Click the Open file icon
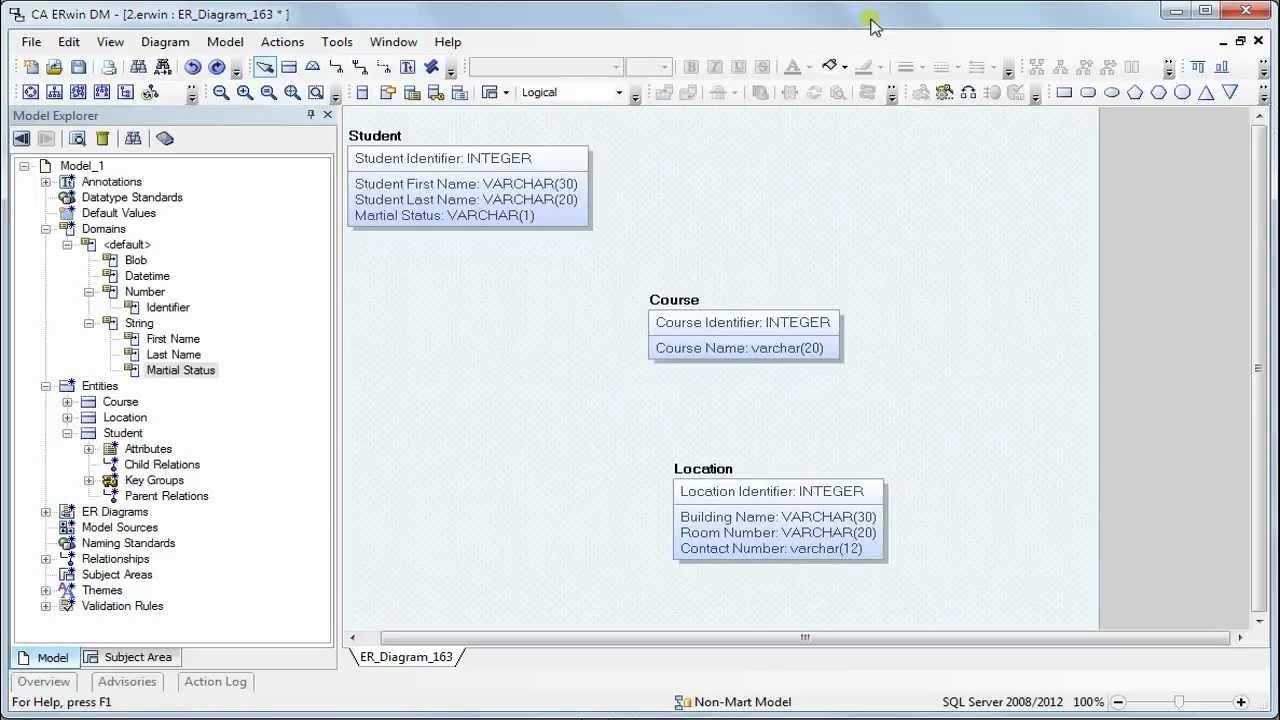 tap(54, 67)
